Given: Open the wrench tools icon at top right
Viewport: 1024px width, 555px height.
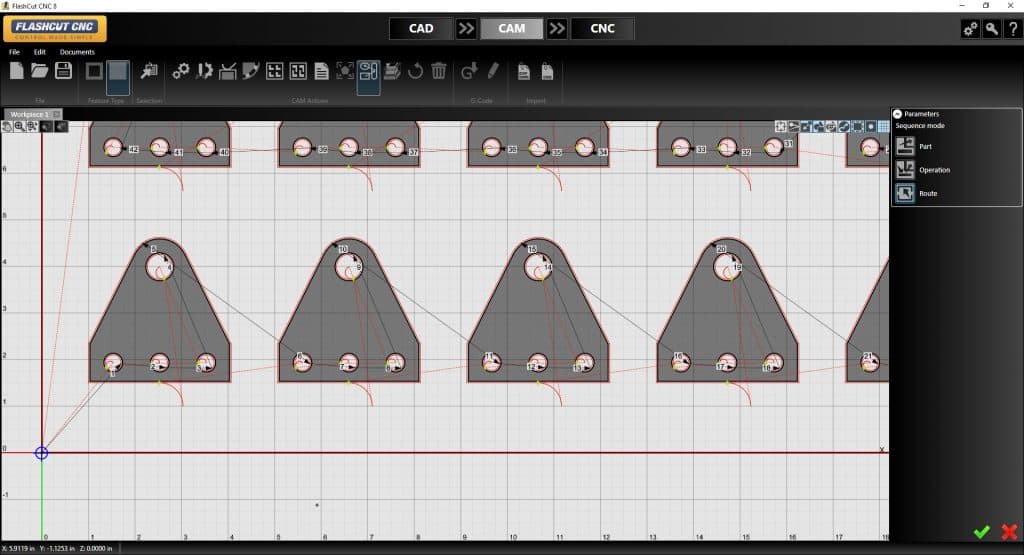Looking at the screenshot, I should (x=991, y=29).
